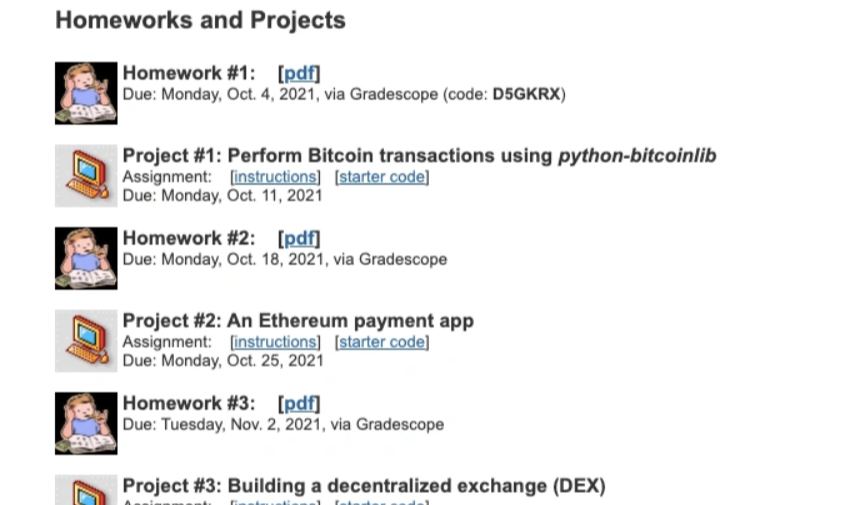Screen dimensions: 842x505
Task: Click the Homework #1 student reading icon
Action: 86,93
